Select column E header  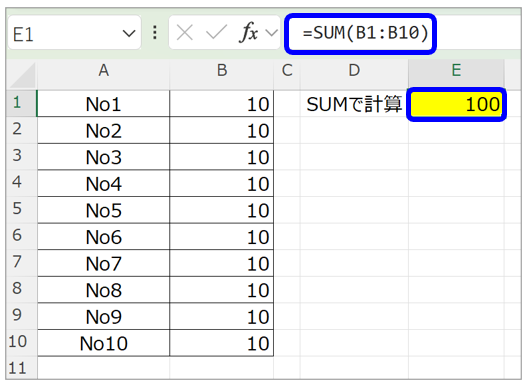[456, 71]
